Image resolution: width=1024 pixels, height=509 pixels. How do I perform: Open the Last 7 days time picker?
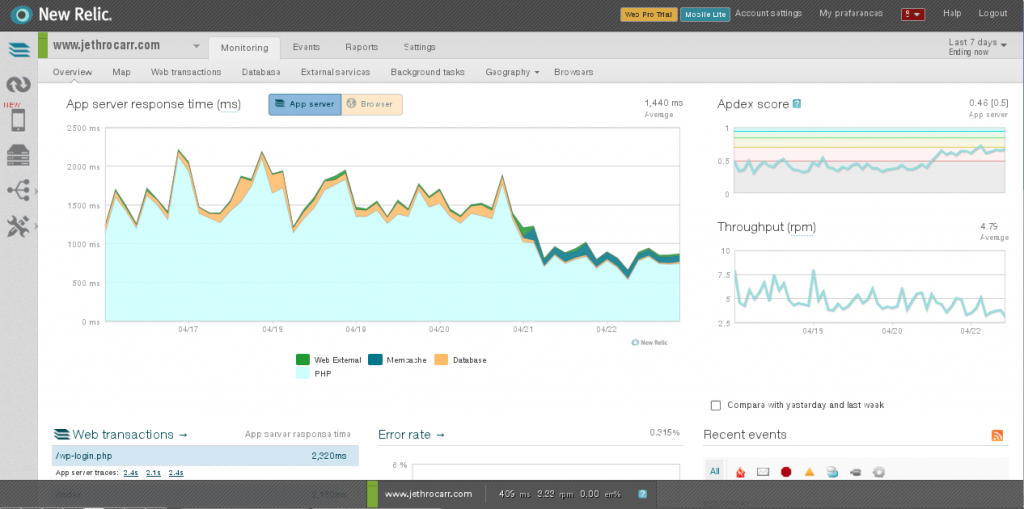[x=977, y=47]
